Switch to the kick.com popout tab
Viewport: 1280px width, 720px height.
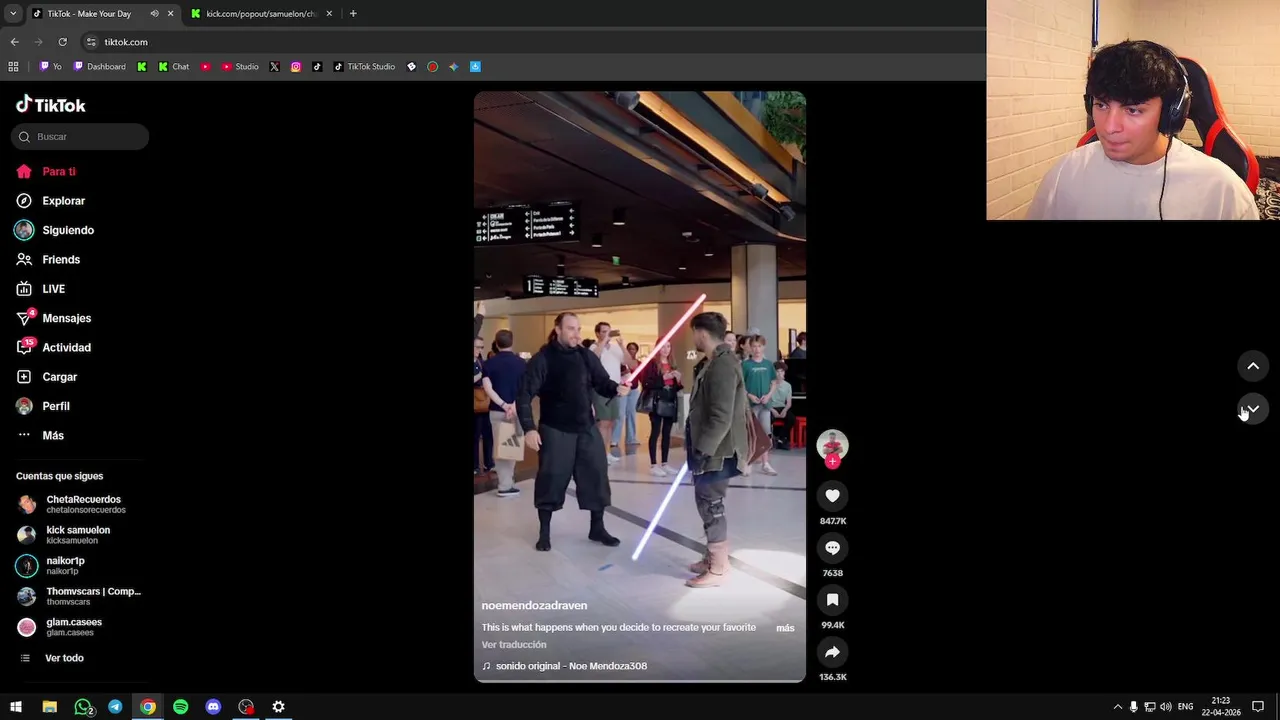click(x=260, y=14)
